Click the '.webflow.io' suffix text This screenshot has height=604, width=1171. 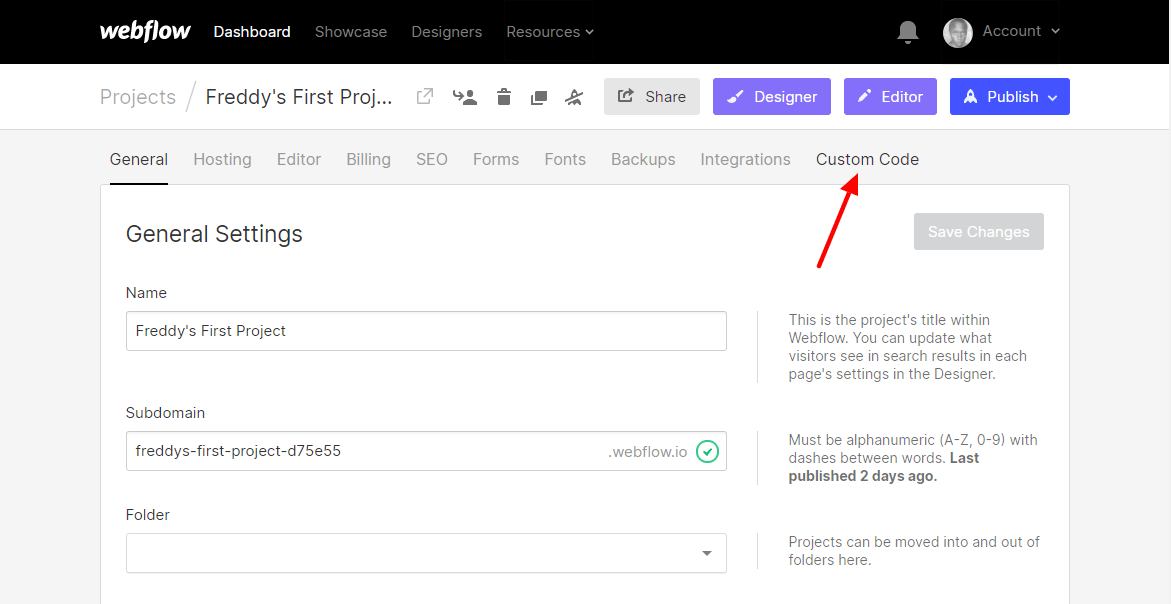(647, 452)
